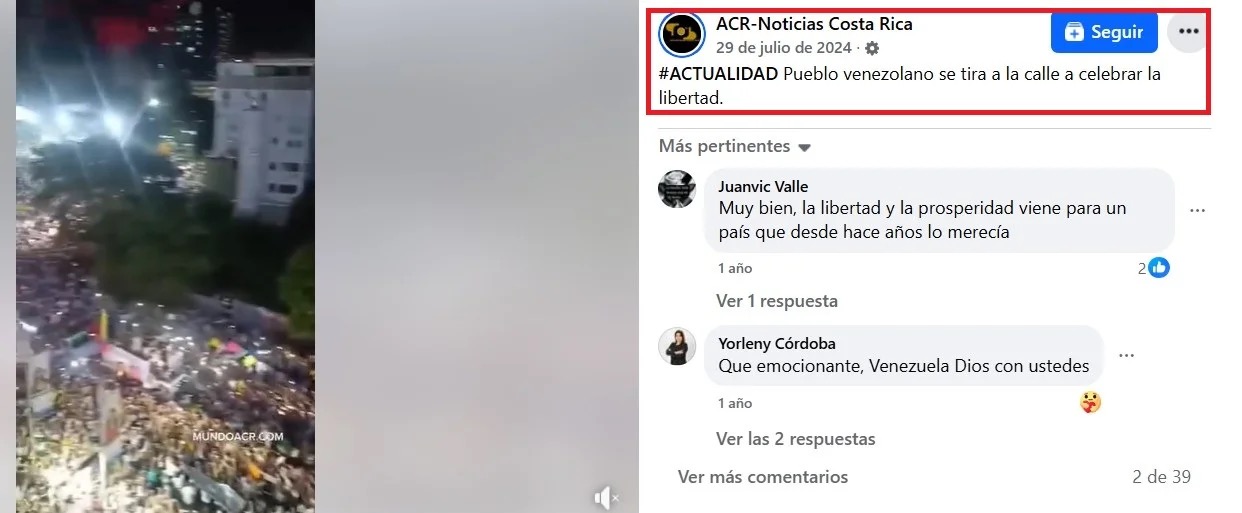
Task: Click the 29 de julio de 2024 timestamp
Action: pos(783,48)
